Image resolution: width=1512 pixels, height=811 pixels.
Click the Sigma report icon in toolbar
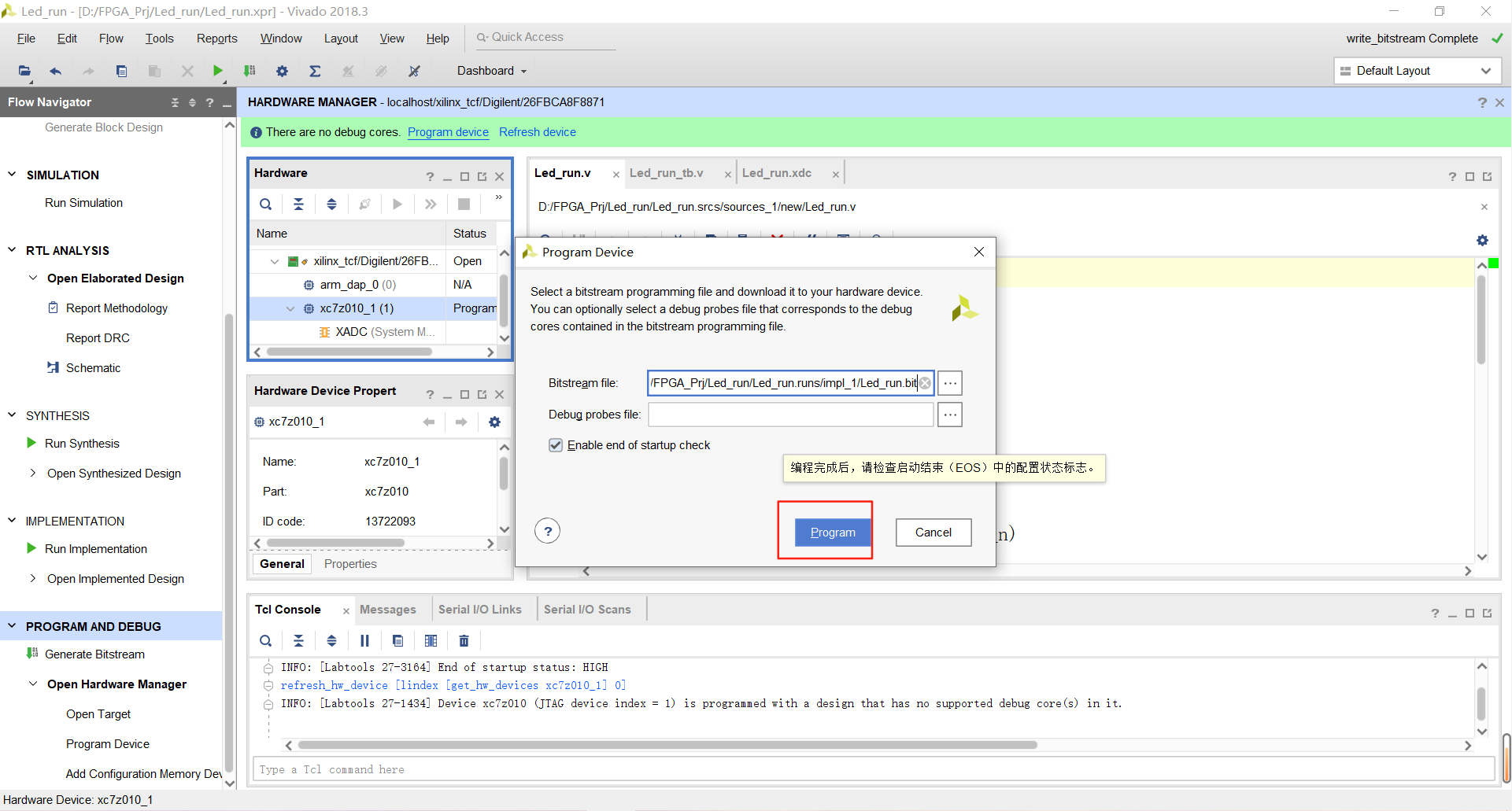pyautogui.click(x=315, y=71)
